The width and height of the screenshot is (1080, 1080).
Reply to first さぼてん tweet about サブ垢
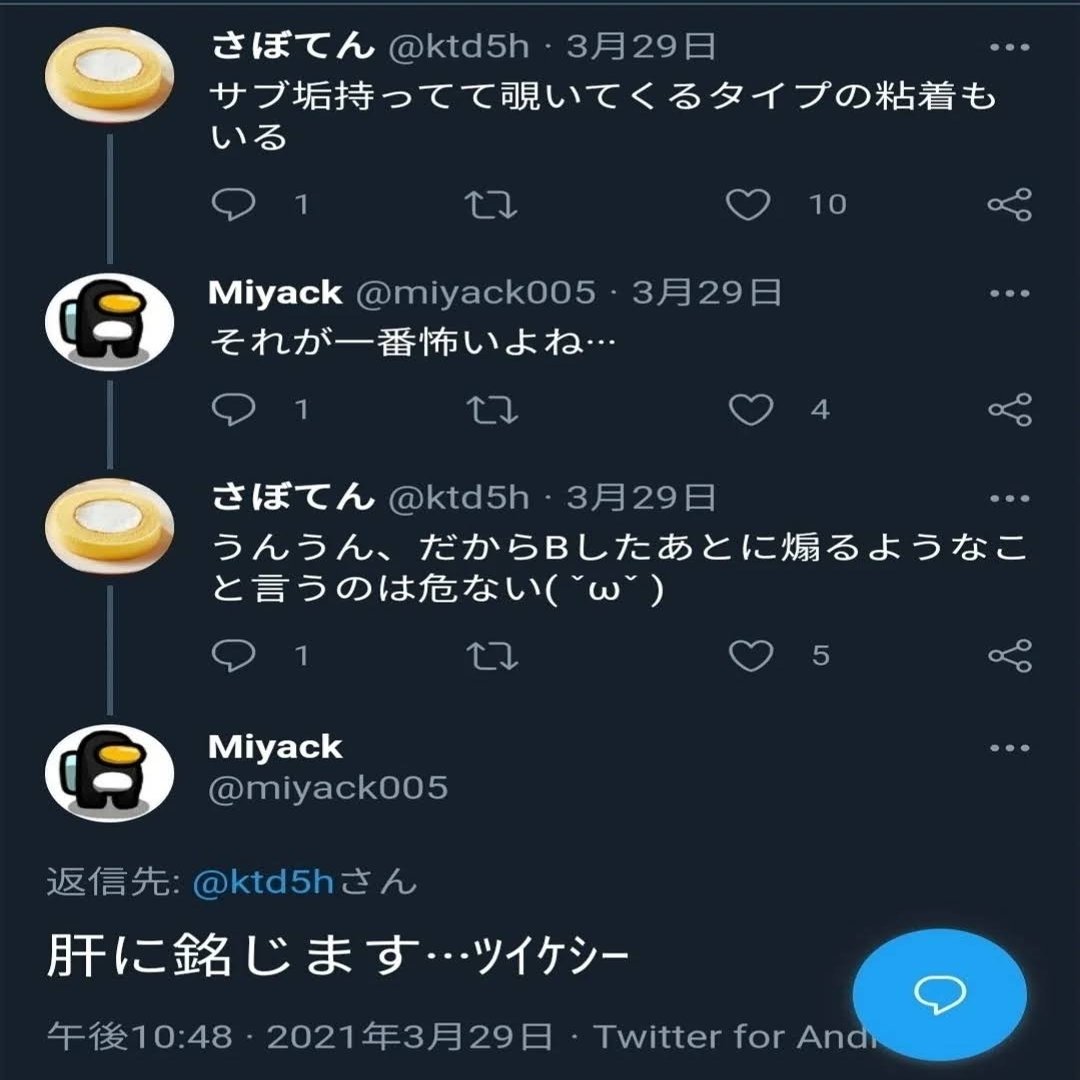(235, 205)
